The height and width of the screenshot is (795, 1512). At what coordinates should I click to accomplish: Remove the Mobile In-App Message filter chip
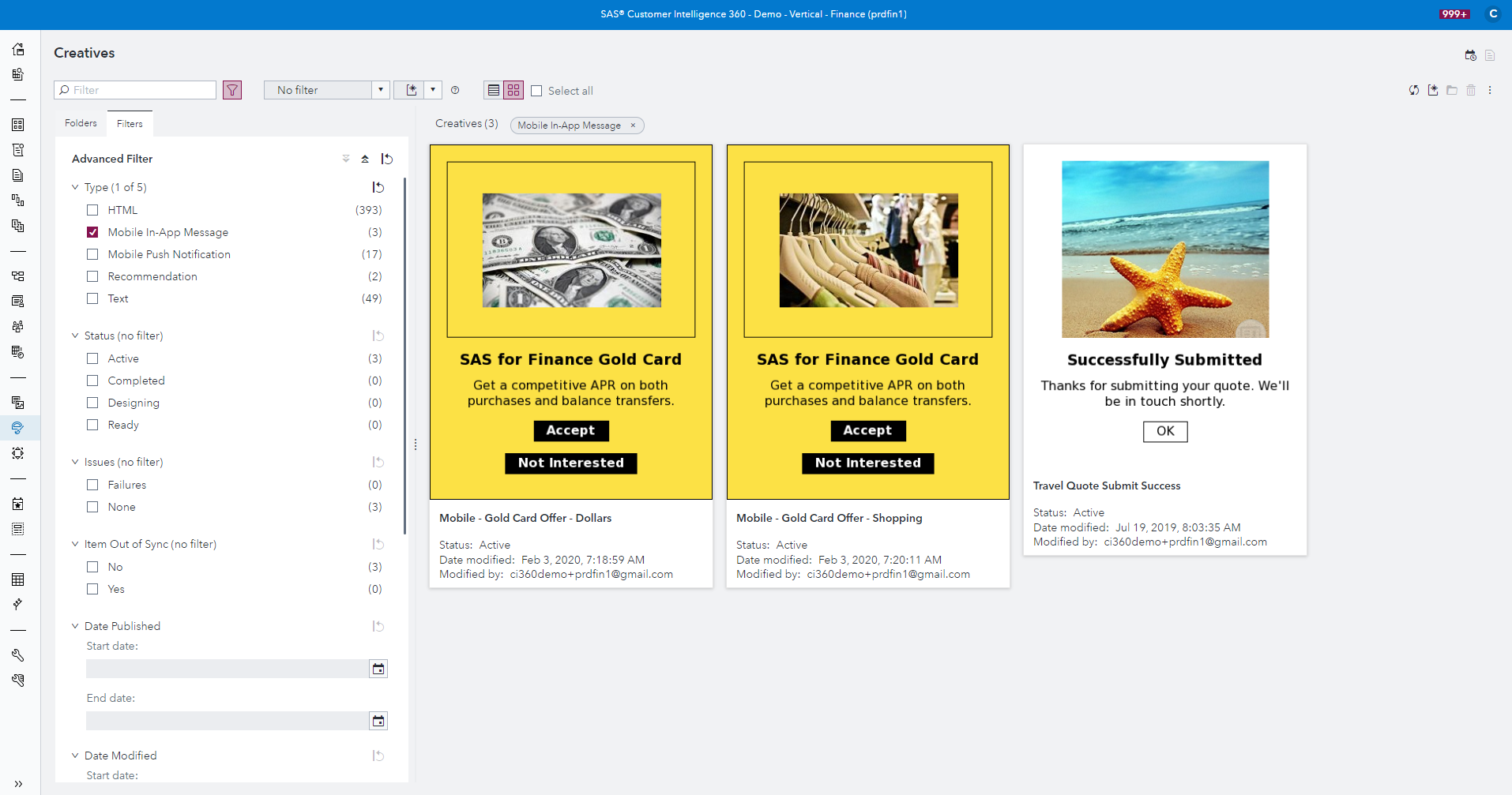(x=634, y=125)
